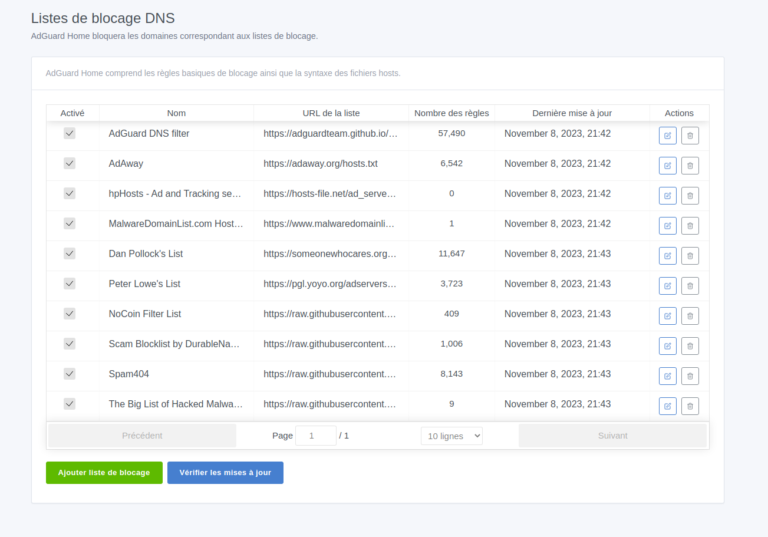Sort by Nom column header

(x=176, y=113)
